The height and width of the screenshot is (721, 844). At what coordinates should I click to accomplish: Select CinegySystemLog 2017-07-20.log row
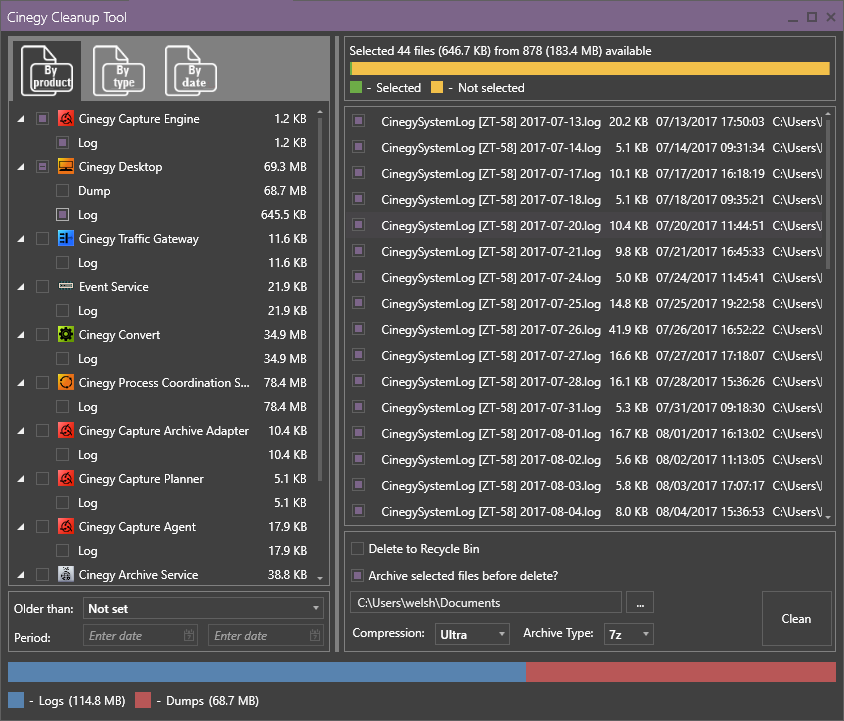pyautogui.click(x=585, y=225)
